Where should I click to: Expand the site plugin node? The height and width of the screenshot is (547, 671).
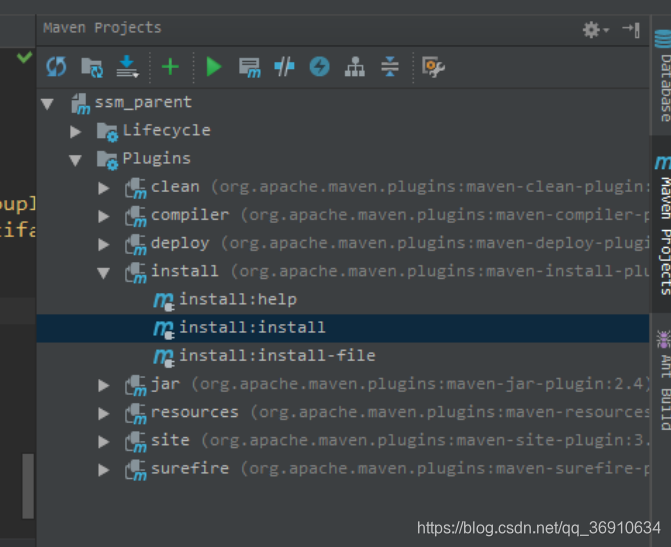(104, 441)
